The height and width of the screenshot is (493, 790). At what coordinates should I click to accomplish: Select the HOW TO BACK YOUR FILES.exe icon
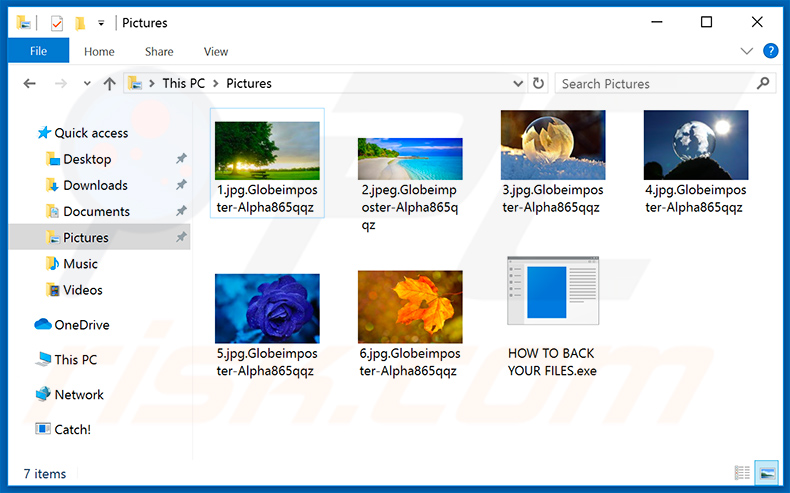click(553, 291)
